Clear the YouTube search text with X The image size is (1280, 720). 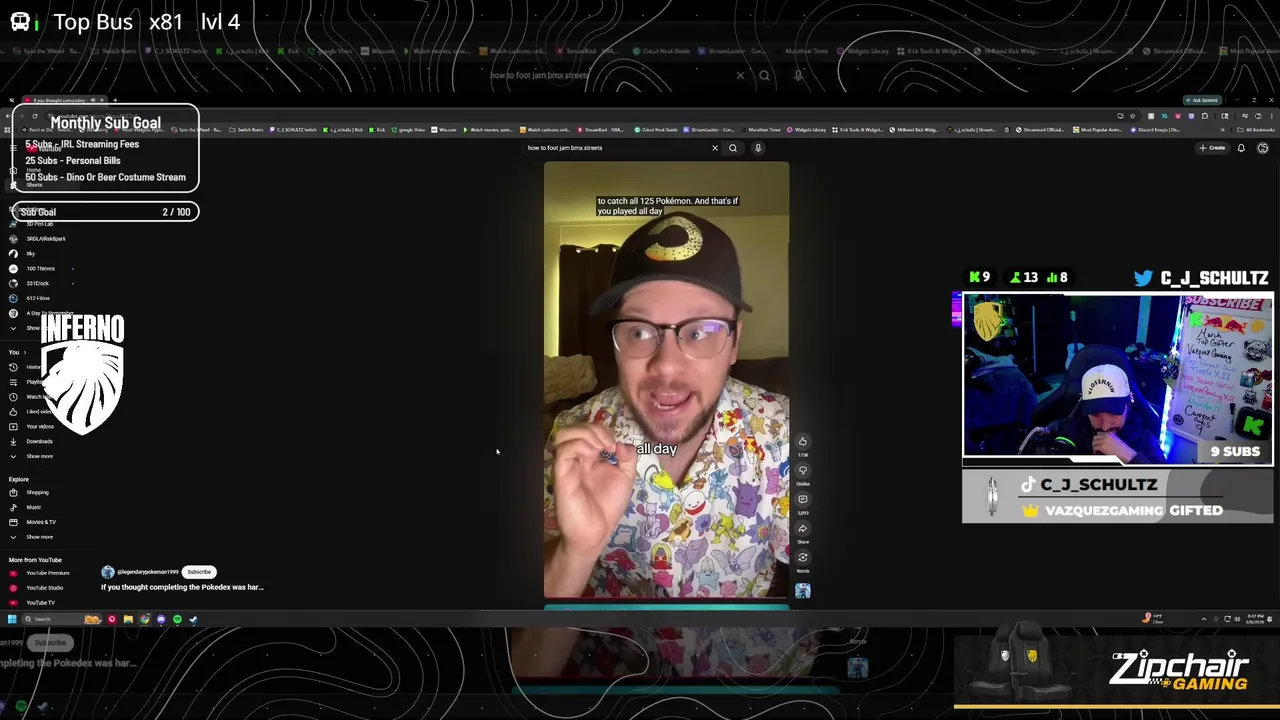coord(715,148)
